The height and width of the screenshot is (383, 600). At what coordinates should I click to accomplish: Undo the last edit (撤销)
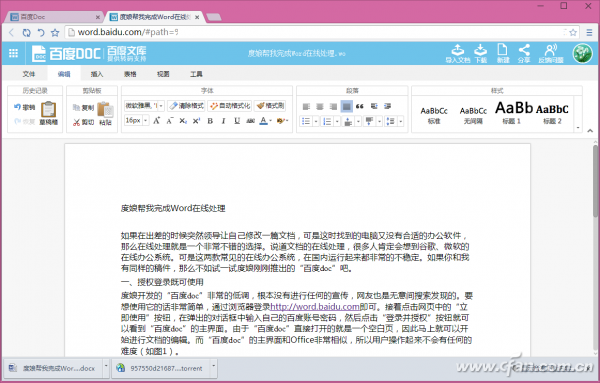24,108
